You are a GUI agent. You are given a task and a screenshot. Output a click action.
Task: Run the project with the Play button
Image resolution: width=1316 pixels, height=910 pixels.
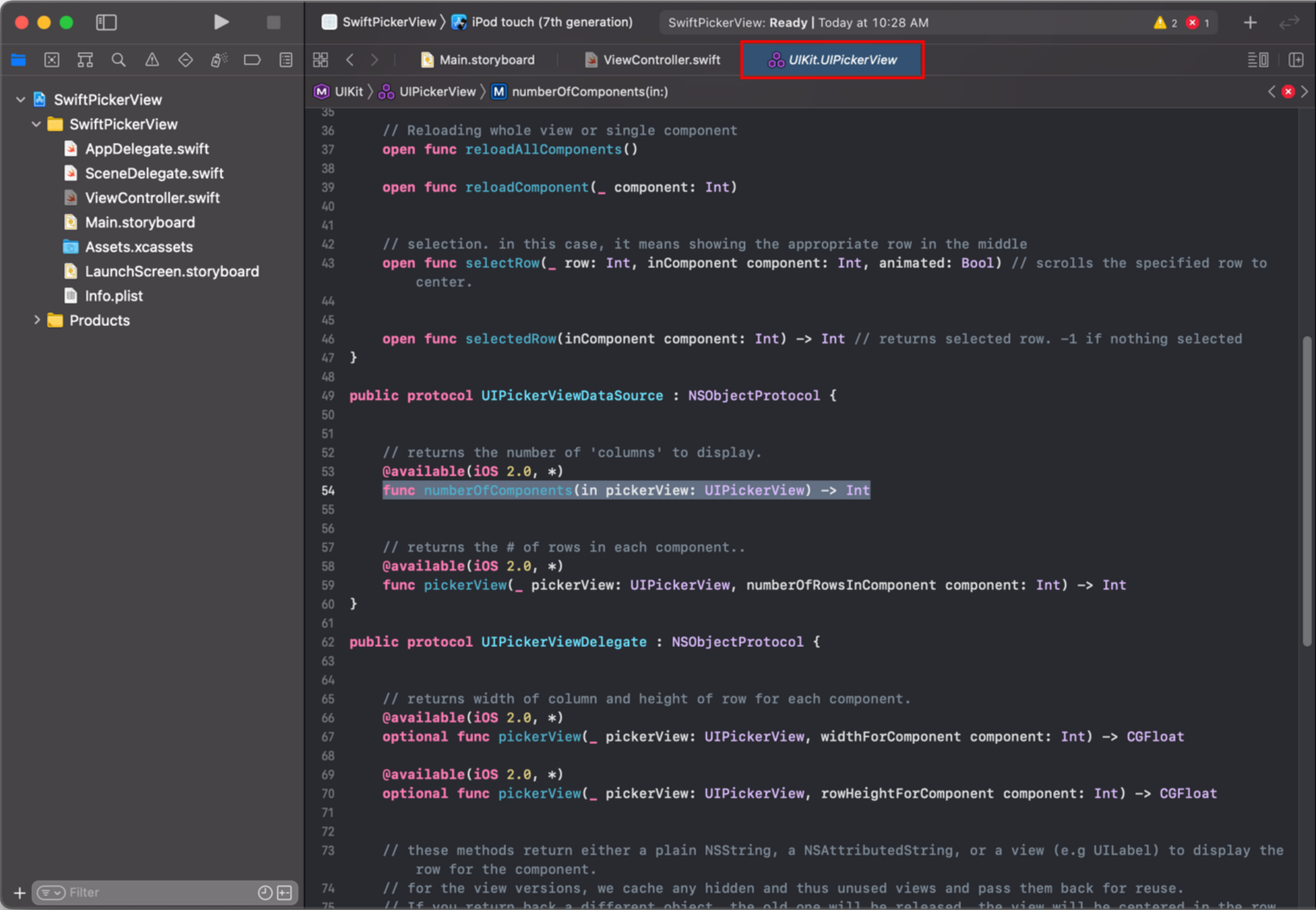click(221, 22)
